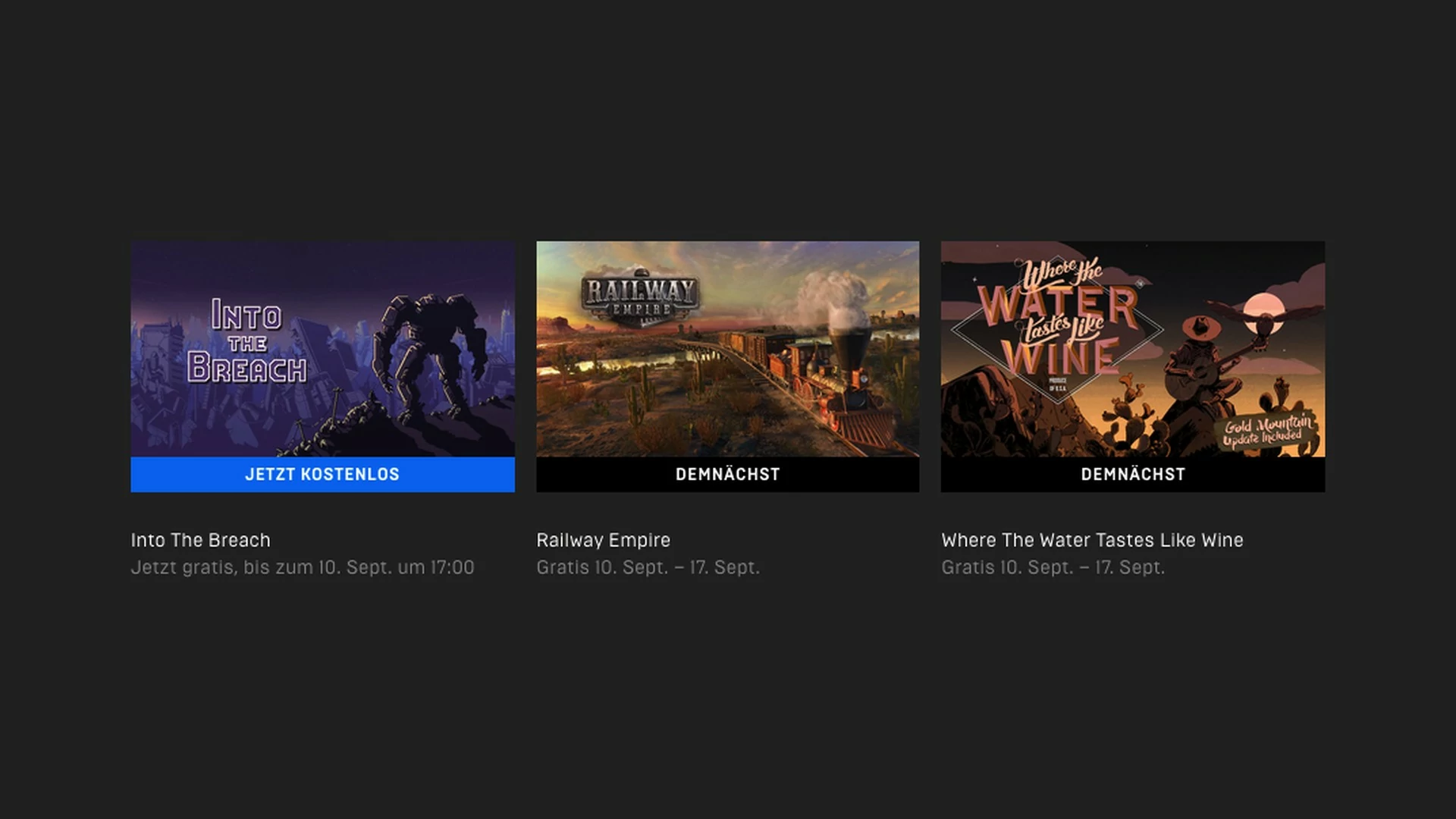
Task: Open Where The Water Tastes Like Wine artwork
Action: point(1133,349)
